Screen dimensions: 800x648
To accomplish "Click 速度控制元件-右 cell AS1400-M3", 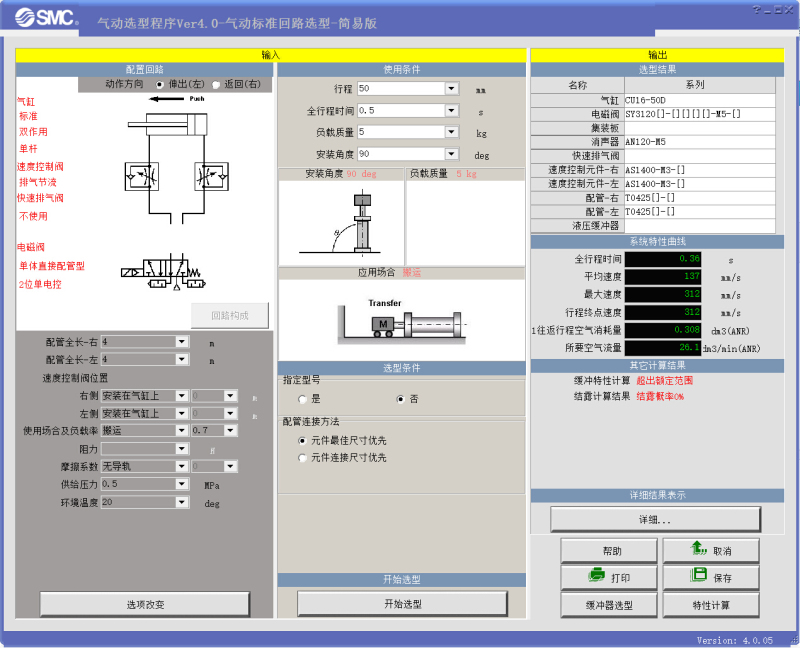I will coord(699,170).
